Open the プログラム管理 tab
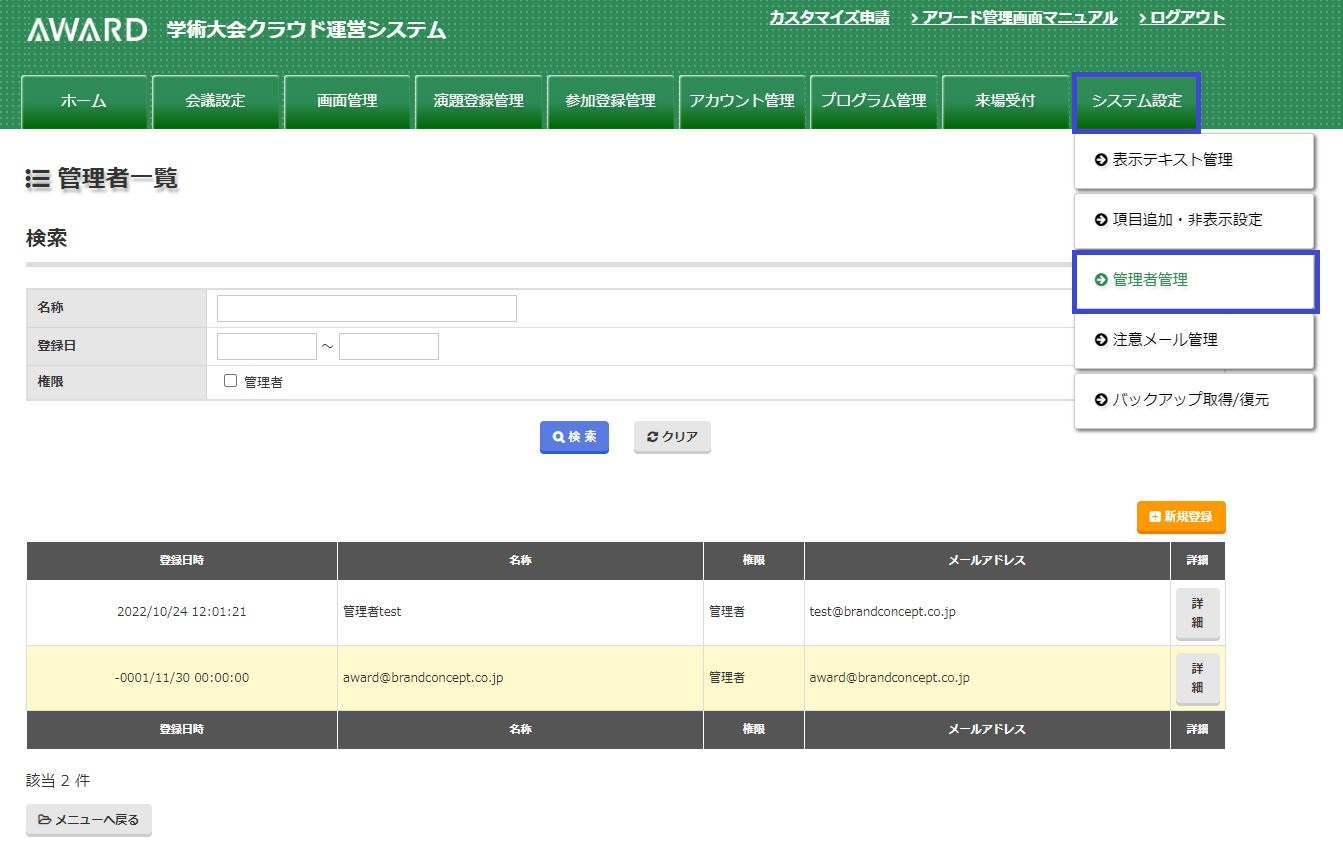 (x=873, y=101)
